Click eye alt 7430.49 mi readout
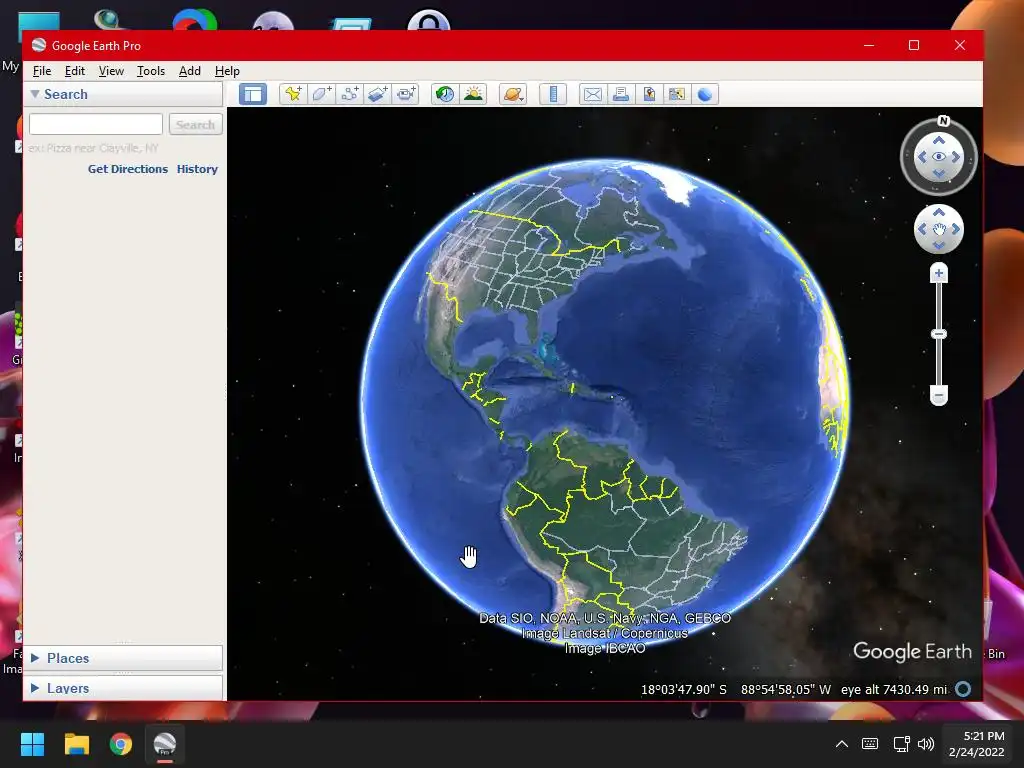The height and width of the screenshot is (768, 1024). tap(893, 689)
